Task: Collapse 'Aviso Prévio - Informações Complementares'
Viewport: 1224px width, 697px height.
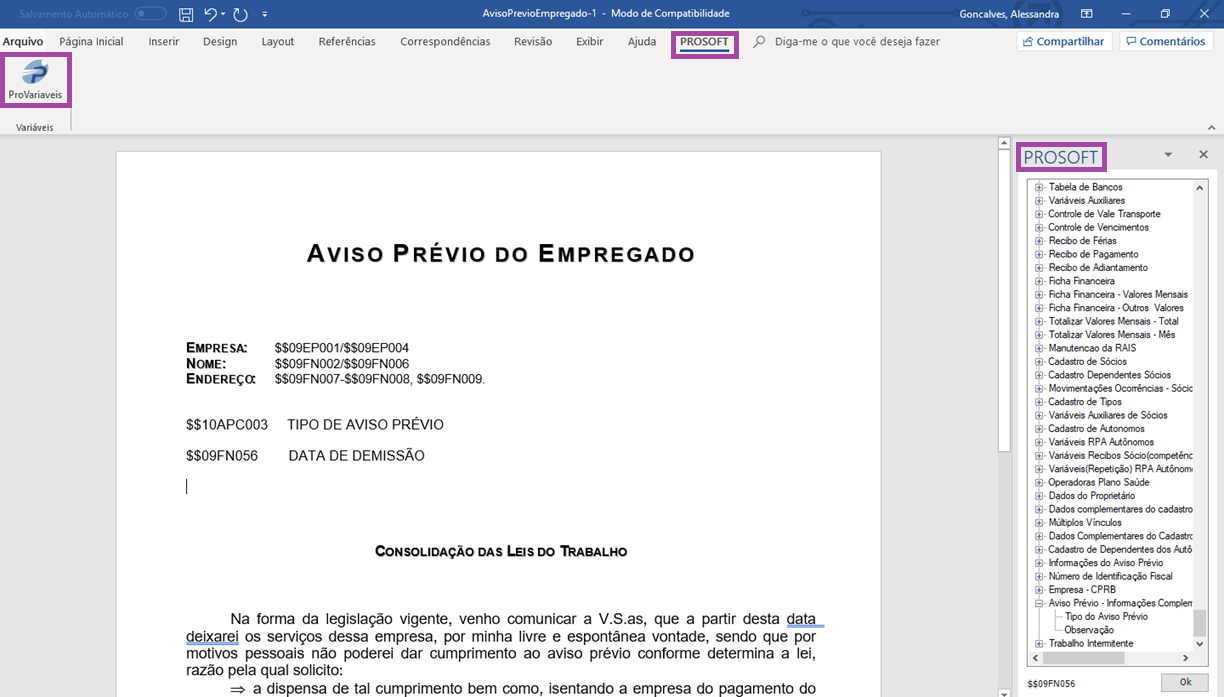Action: (x=1038, y=602)
